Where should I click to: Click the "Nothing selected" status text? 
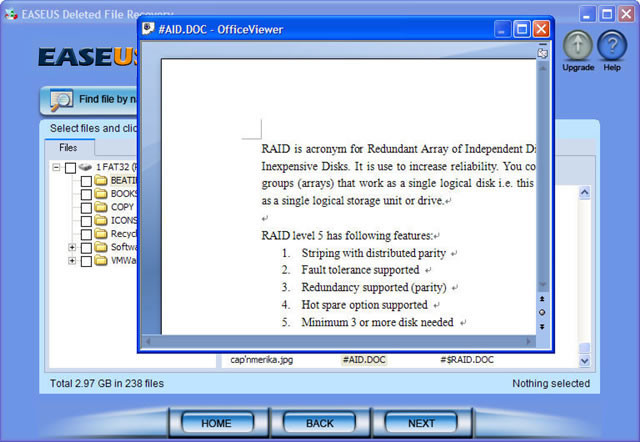click(x=551, y=383)
